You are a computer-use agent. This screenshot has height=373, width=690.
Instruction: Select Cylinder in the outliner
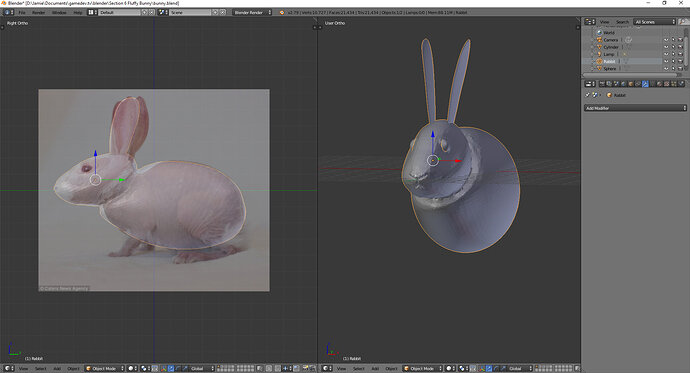[611, 47]
